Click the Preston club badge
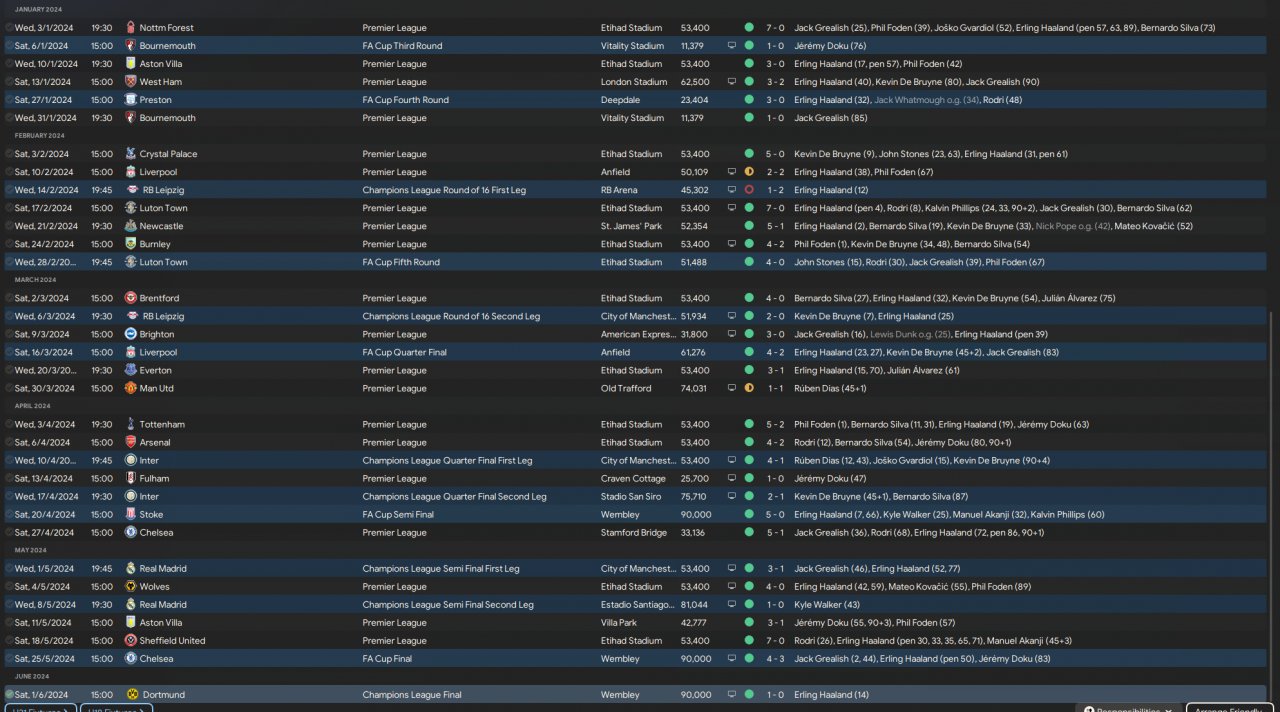 point(130,100)
